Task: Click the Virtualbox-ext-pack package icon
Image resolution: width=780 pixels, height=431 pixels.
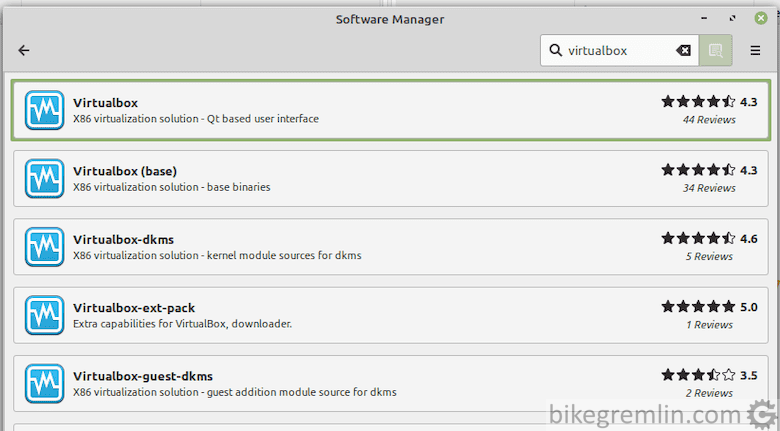Action: tap(44, 315)
